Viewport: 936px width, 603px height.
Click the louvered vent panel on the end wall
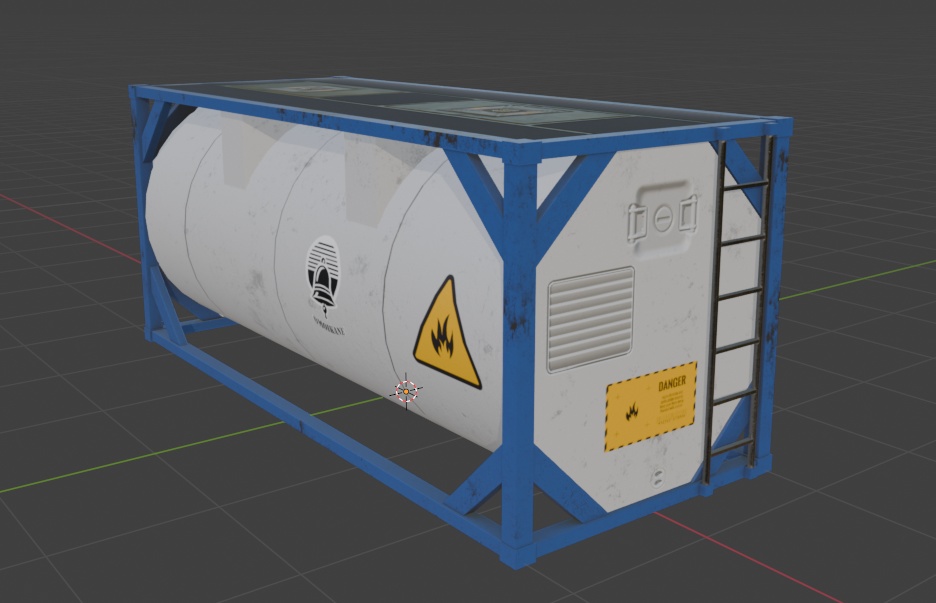(x=590, y=319)
